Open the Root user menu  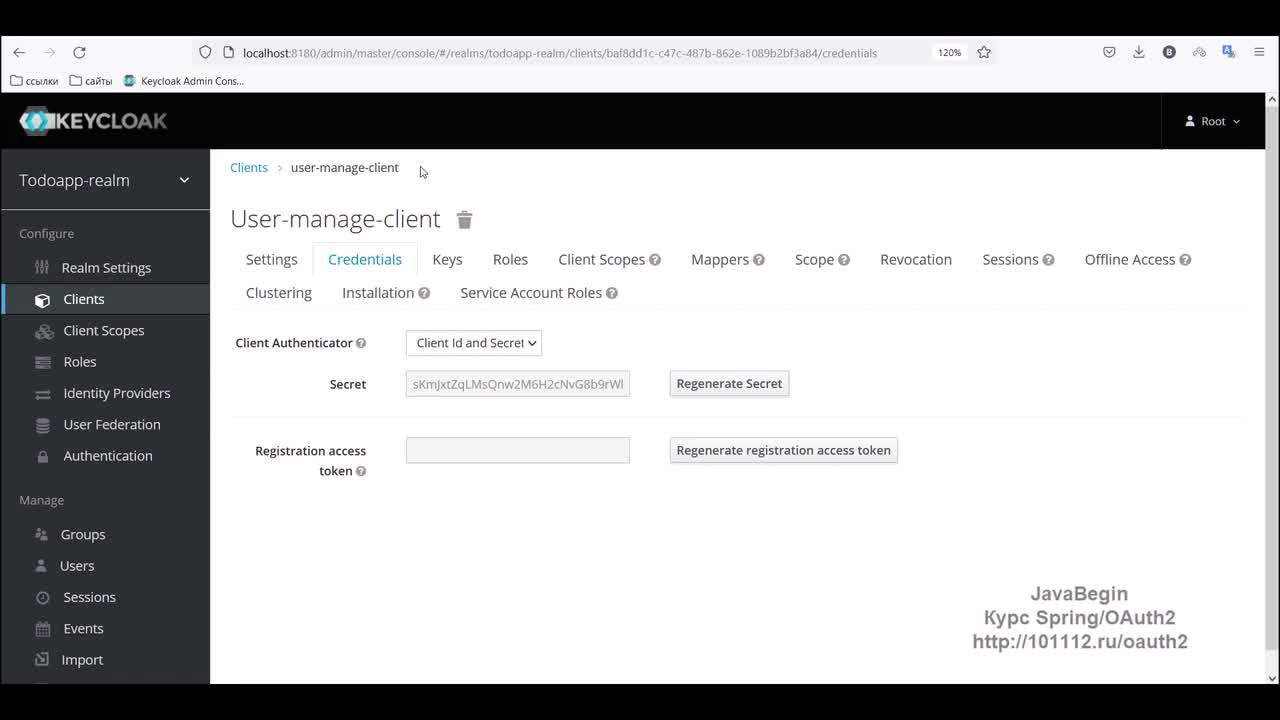(1212, 121)
